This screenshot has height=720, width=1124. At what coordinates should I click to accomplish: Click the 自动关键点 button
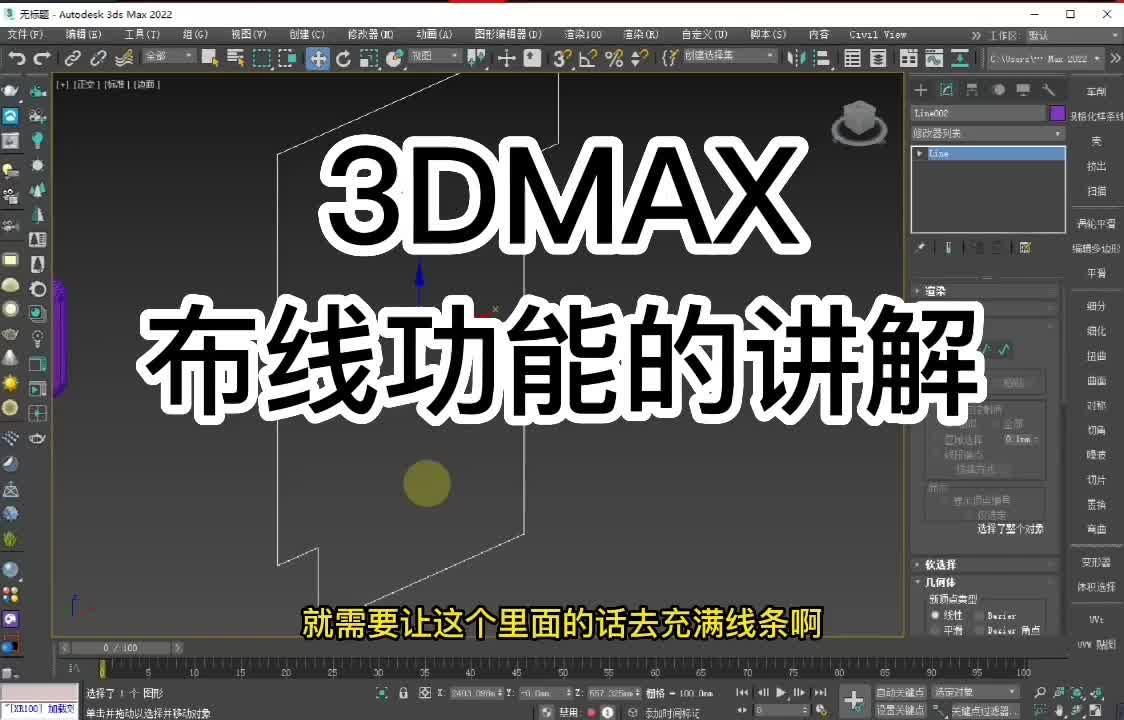click(x=900, y=692)
